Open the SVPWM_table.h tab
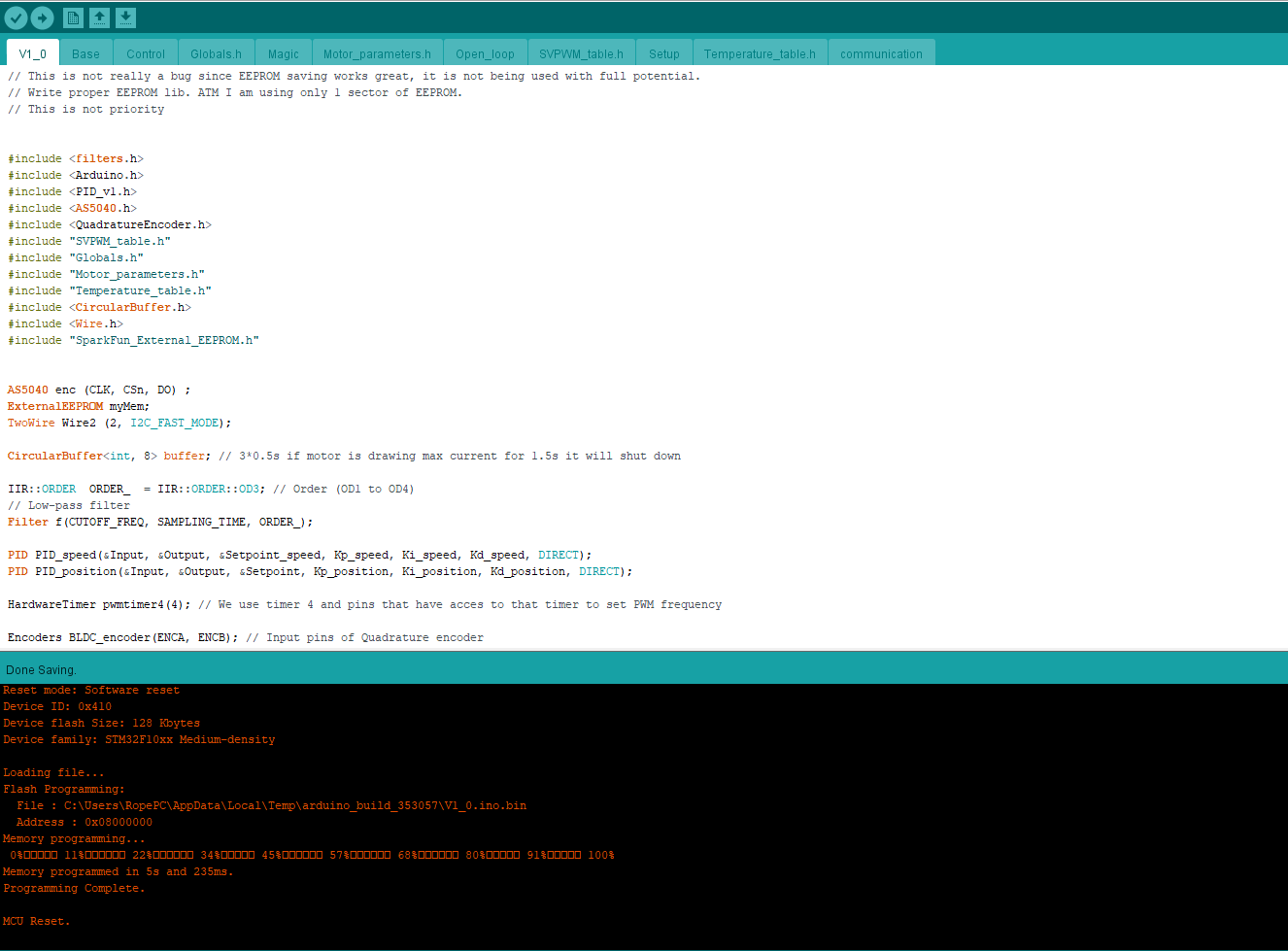The width and height of the screenshot is (1288, 951). (582, 53)
